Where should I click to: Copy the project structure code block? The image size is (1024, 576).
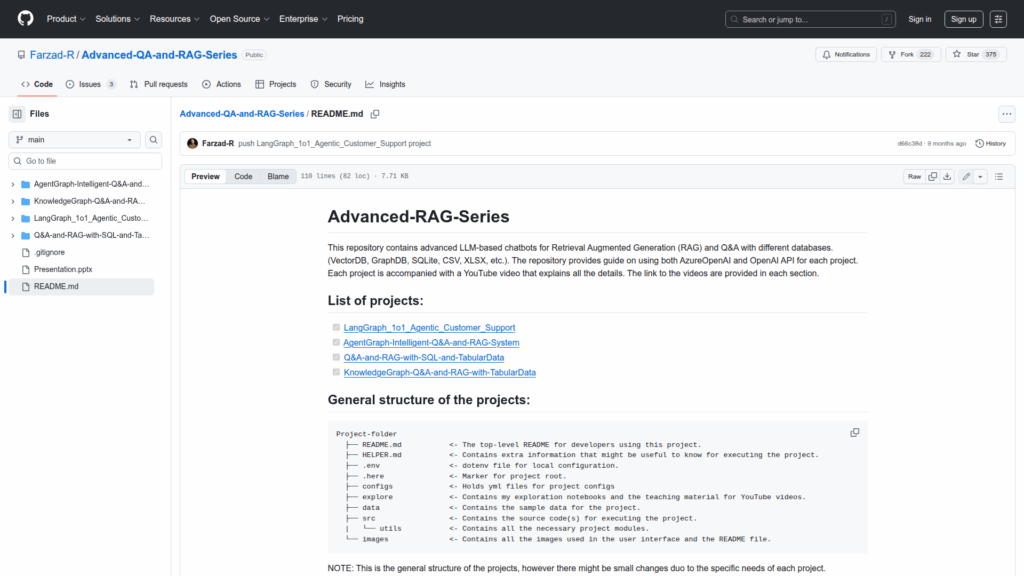point(855,432)
